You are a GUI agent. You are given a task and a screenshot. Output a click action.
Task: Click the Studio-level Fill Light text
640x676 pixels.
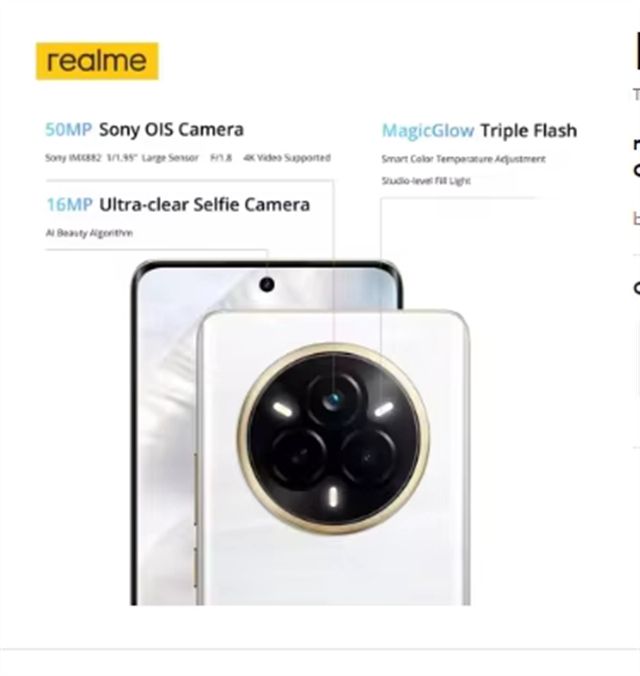pos(426,181)
